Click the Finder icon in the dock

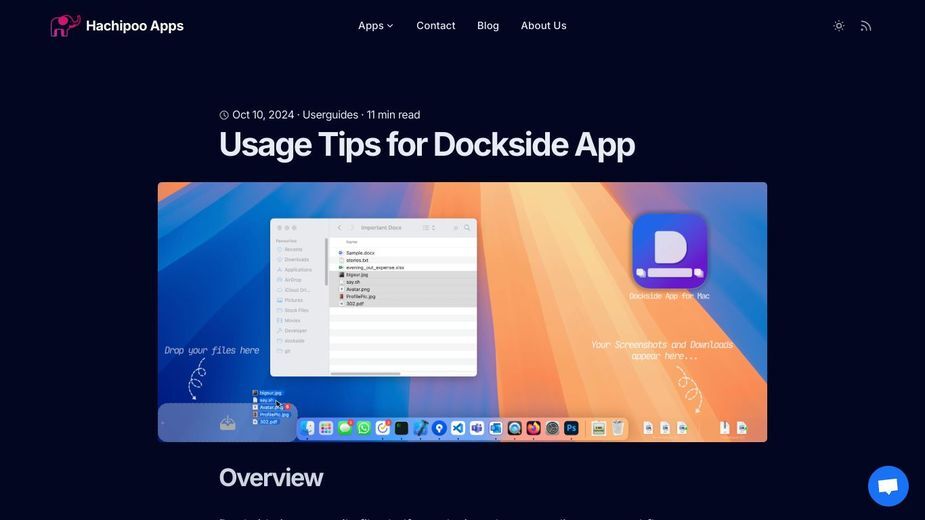[307, 428]
